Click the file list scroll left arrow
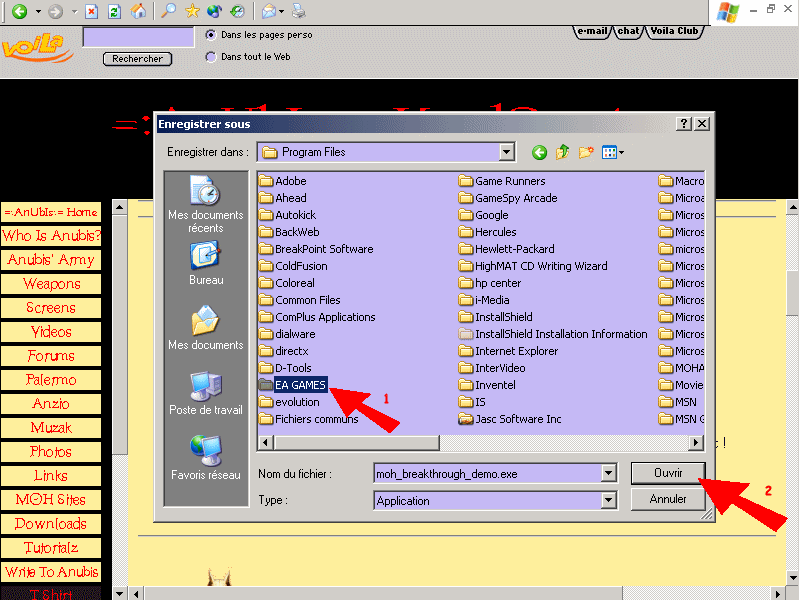 pos(265,442)
